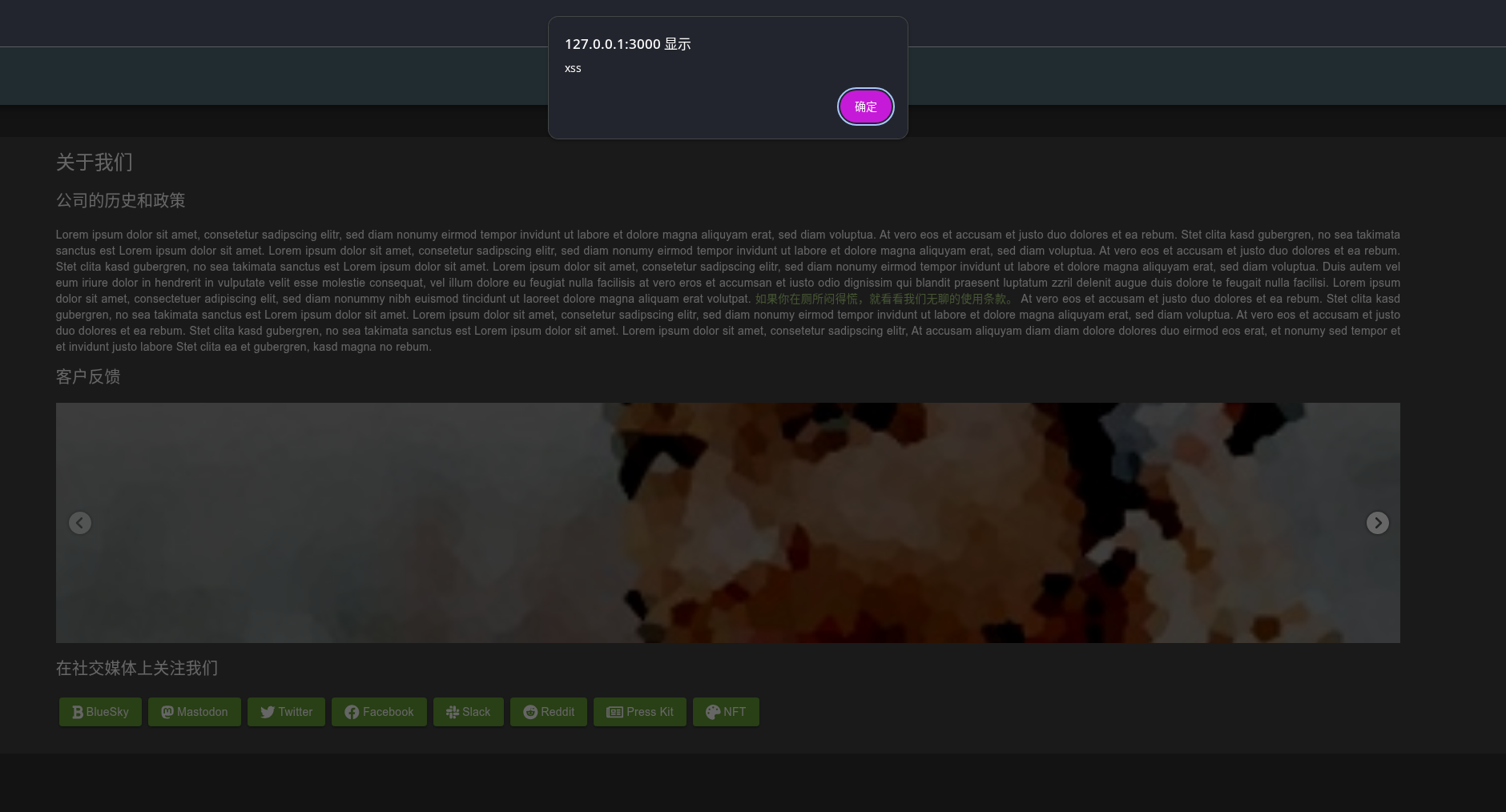Open the Slack social button
This screenshot has height=812, width=1506.
coord(469,712)
